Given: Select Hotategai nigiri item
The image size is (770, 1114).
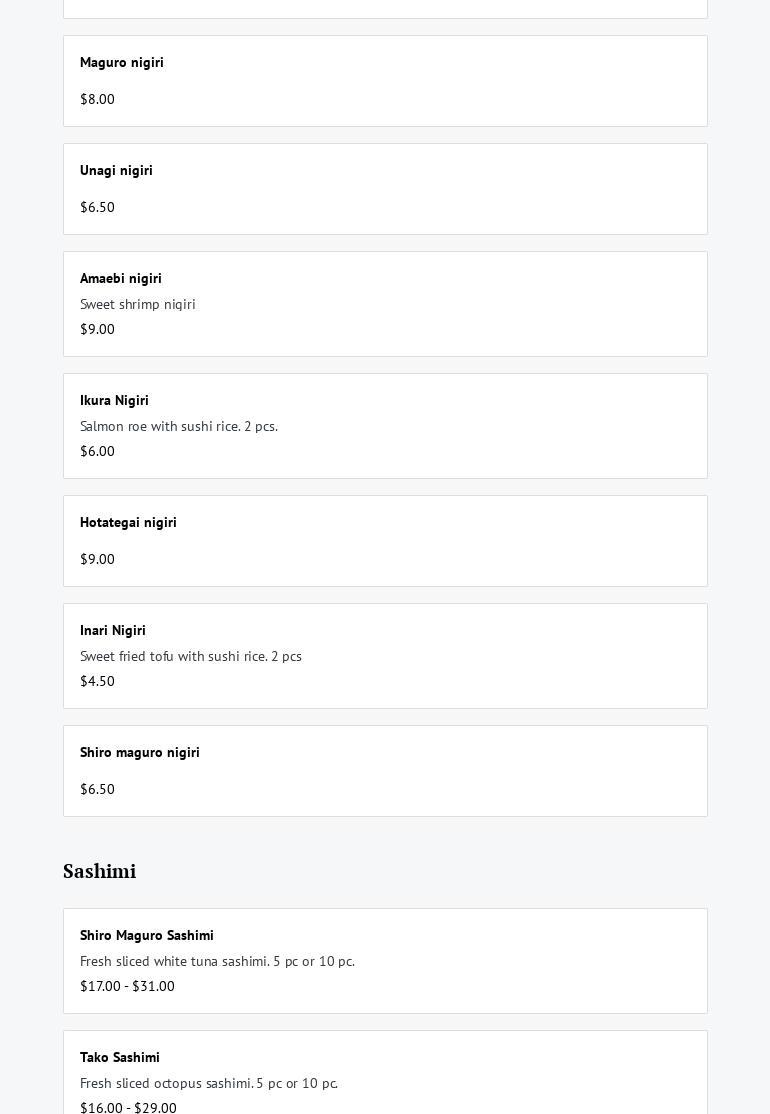Looking at the screenshot, I should click(385, 540).
